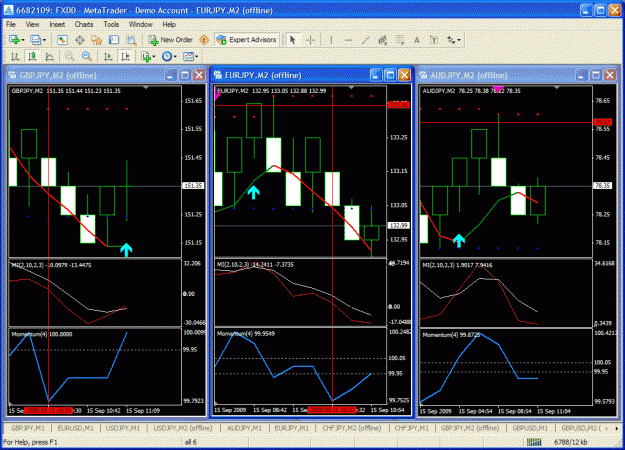Switch to the EURUSD,M1 chart tab
This screenshot has height=450, width=625.
click(x=75, y=428)
